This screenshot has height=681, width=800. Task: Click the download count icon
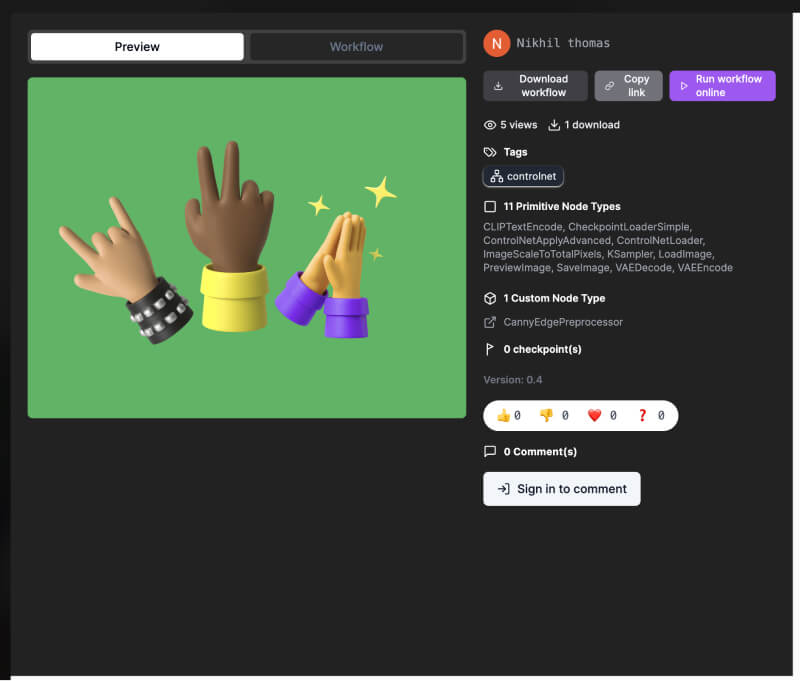coord(554,125)
